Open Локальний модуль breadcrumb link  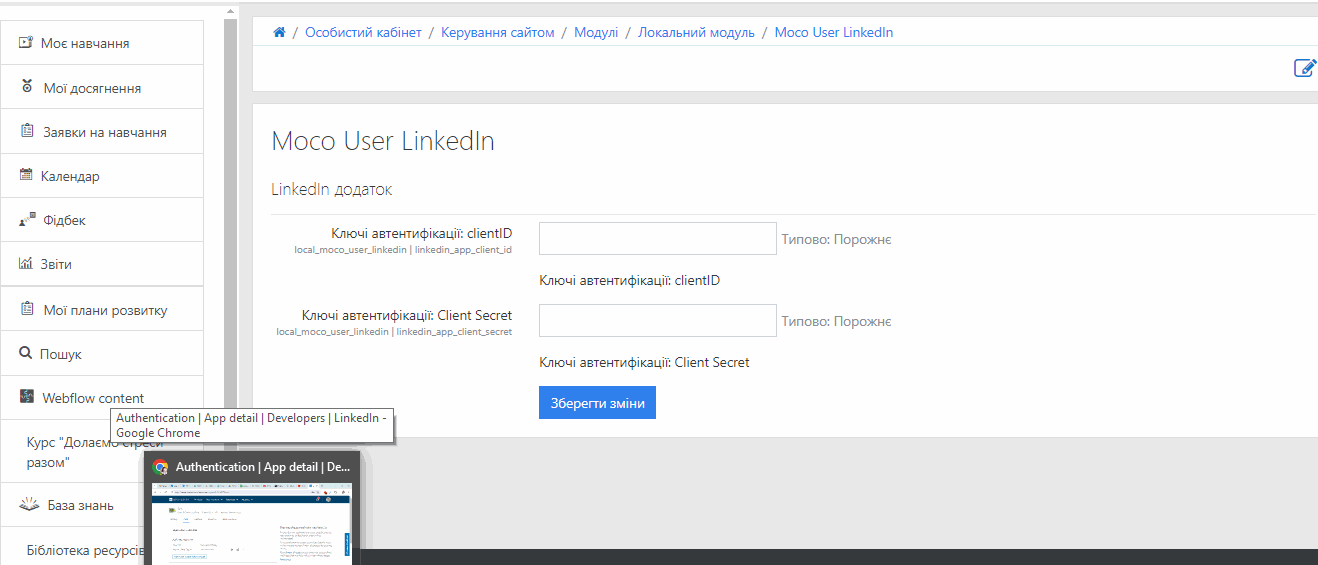pyautogui.click(x=696, y=33)
